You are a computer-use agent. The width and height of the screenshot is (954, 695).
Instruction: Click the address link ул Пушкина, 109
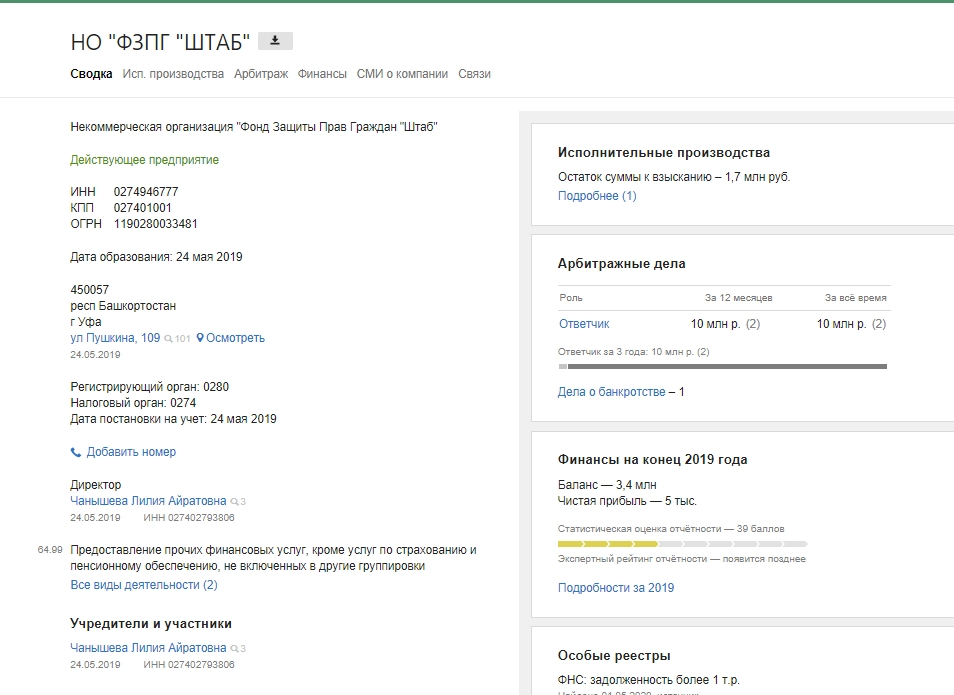click(115, 338)
